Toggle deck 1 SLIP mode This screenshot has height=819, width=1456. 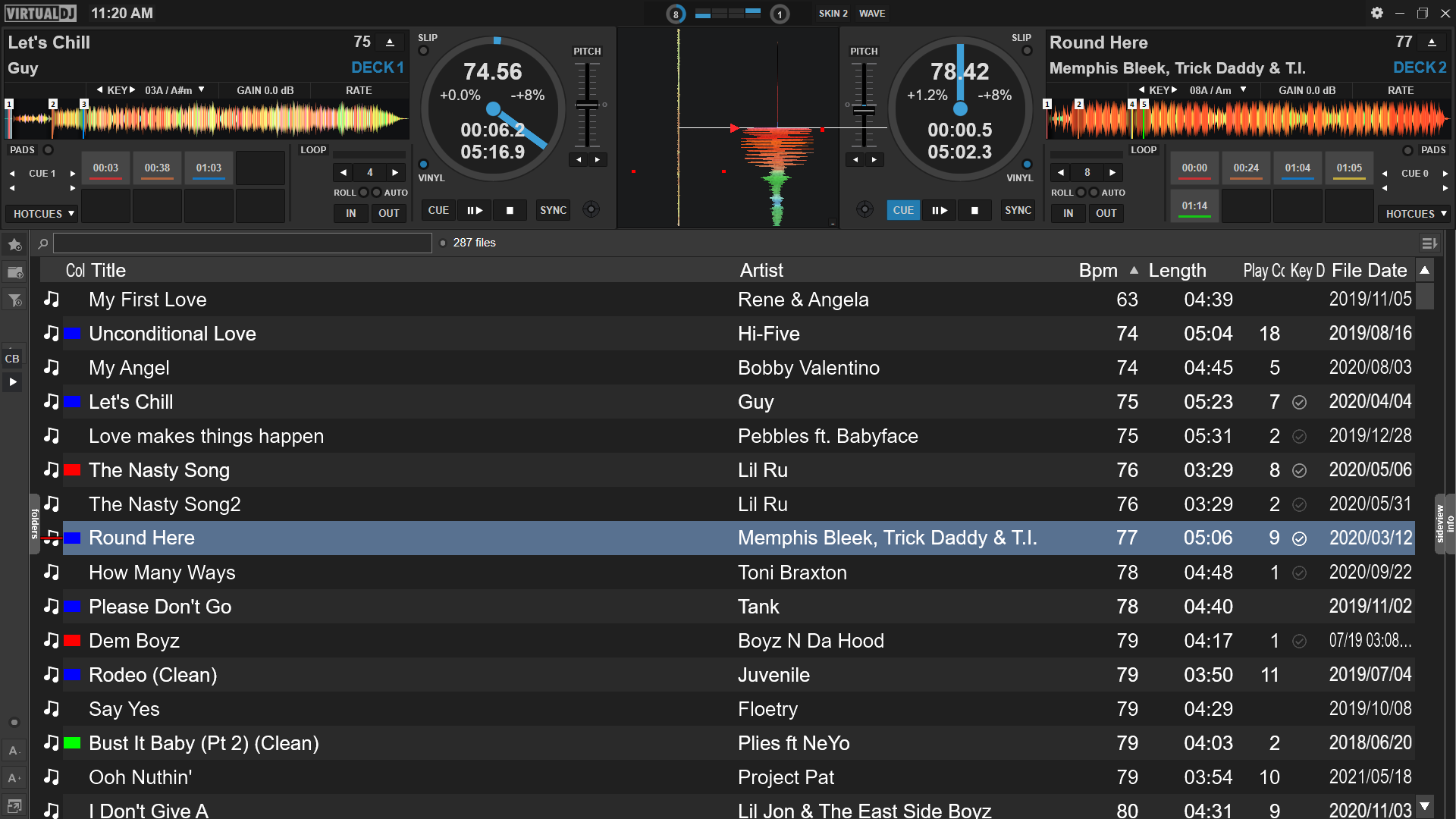click(x=424, y=51)
